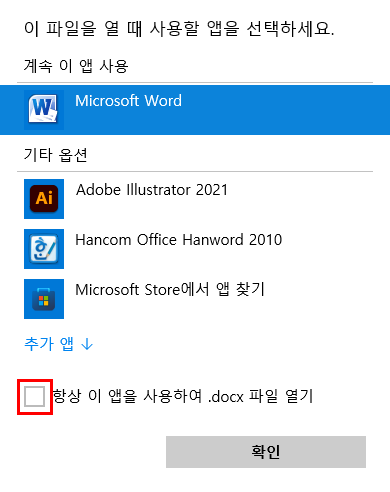This screenshot has width=390, height=492.
Task: Choose the Adobe Illustrator 2021 icon
Action: (x=44, y=199)
